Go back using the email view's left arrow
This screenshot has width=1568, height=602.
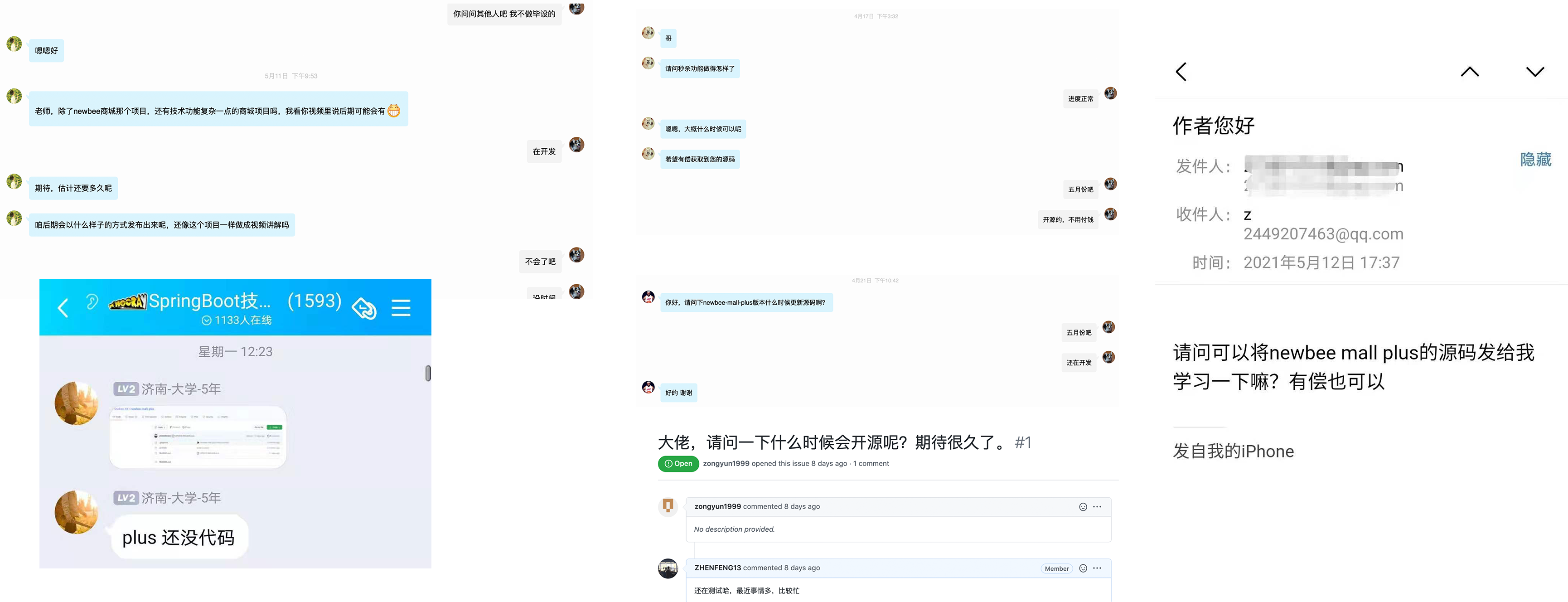coord(1181,72)
